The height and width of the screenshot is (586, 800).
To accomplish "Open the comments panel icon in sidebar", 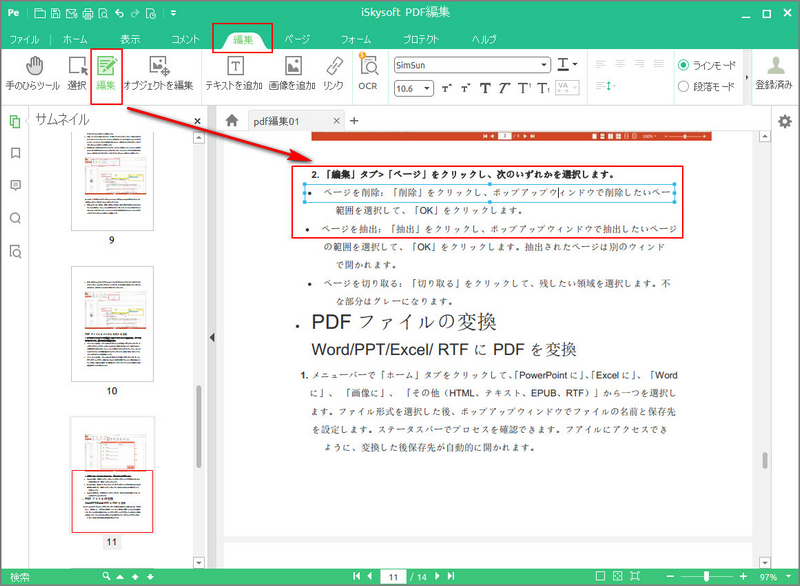I will click(16, 185).
